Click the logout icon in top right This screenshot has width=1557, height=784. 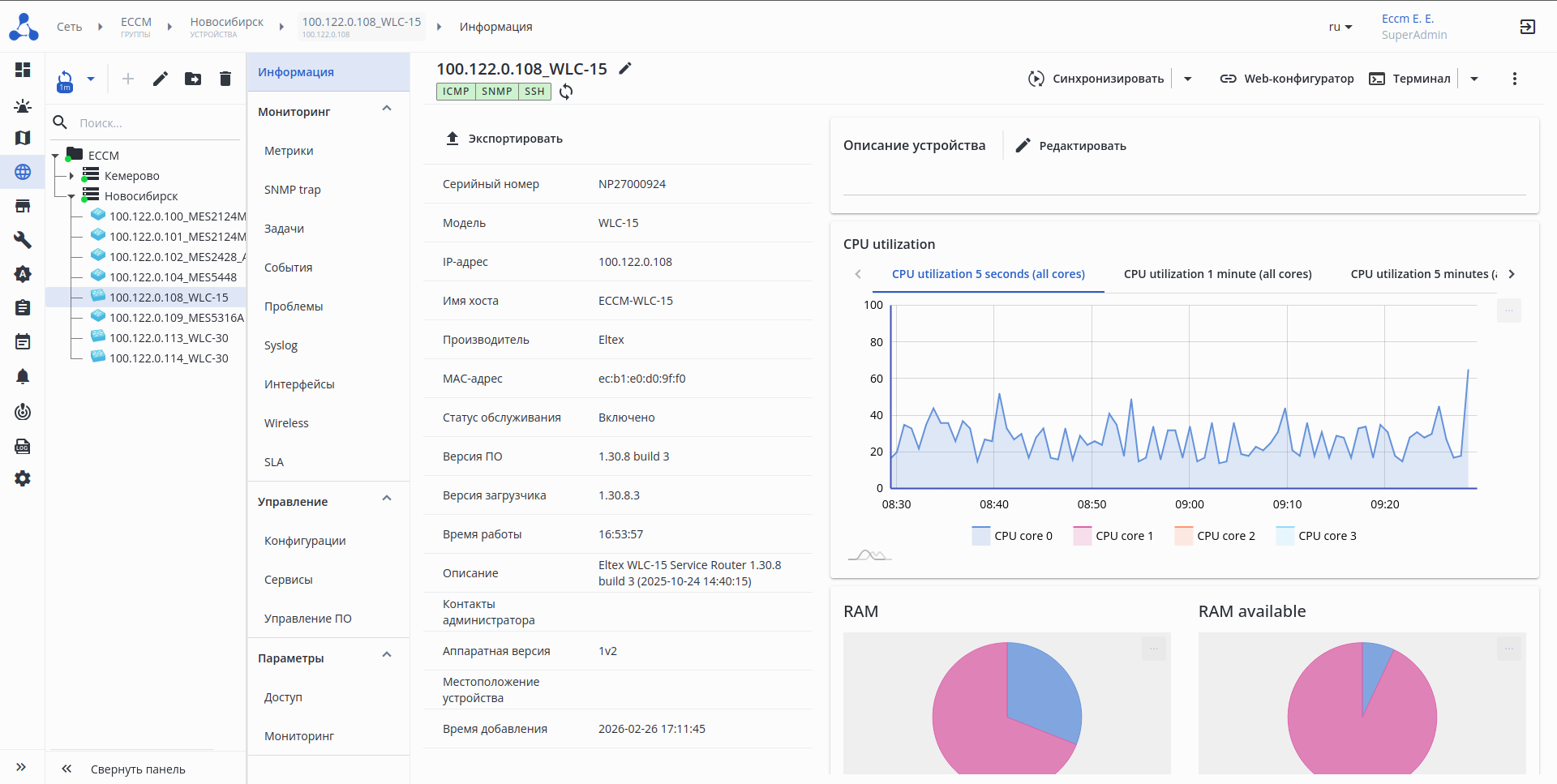click(1527, 27)
